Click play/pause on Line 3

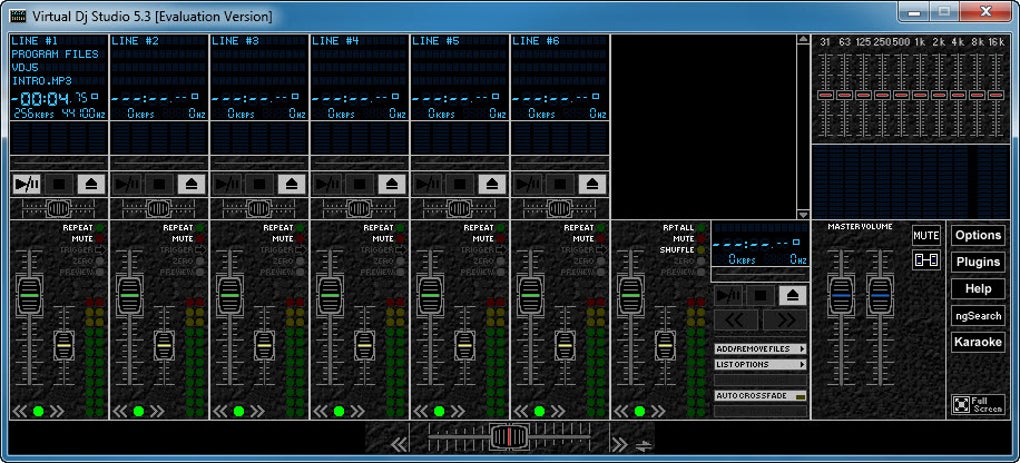(227, 184)
